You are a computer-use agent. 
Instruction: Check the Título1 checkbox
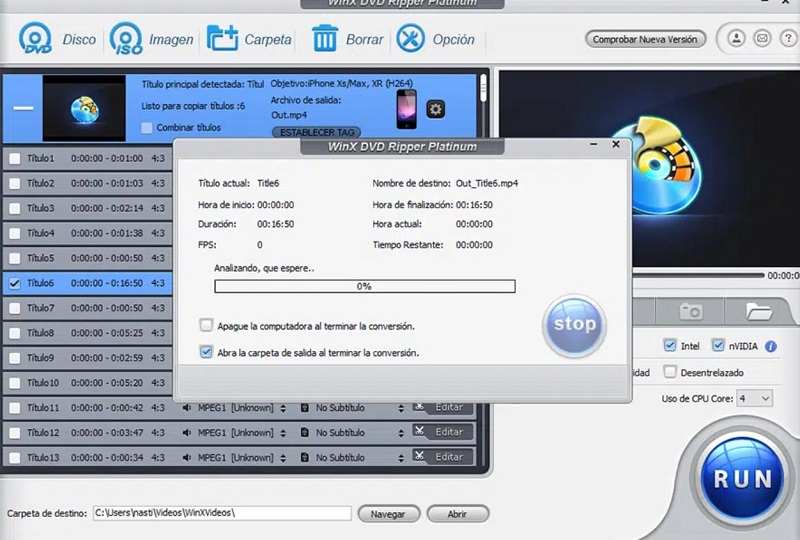tap(15, 159)
